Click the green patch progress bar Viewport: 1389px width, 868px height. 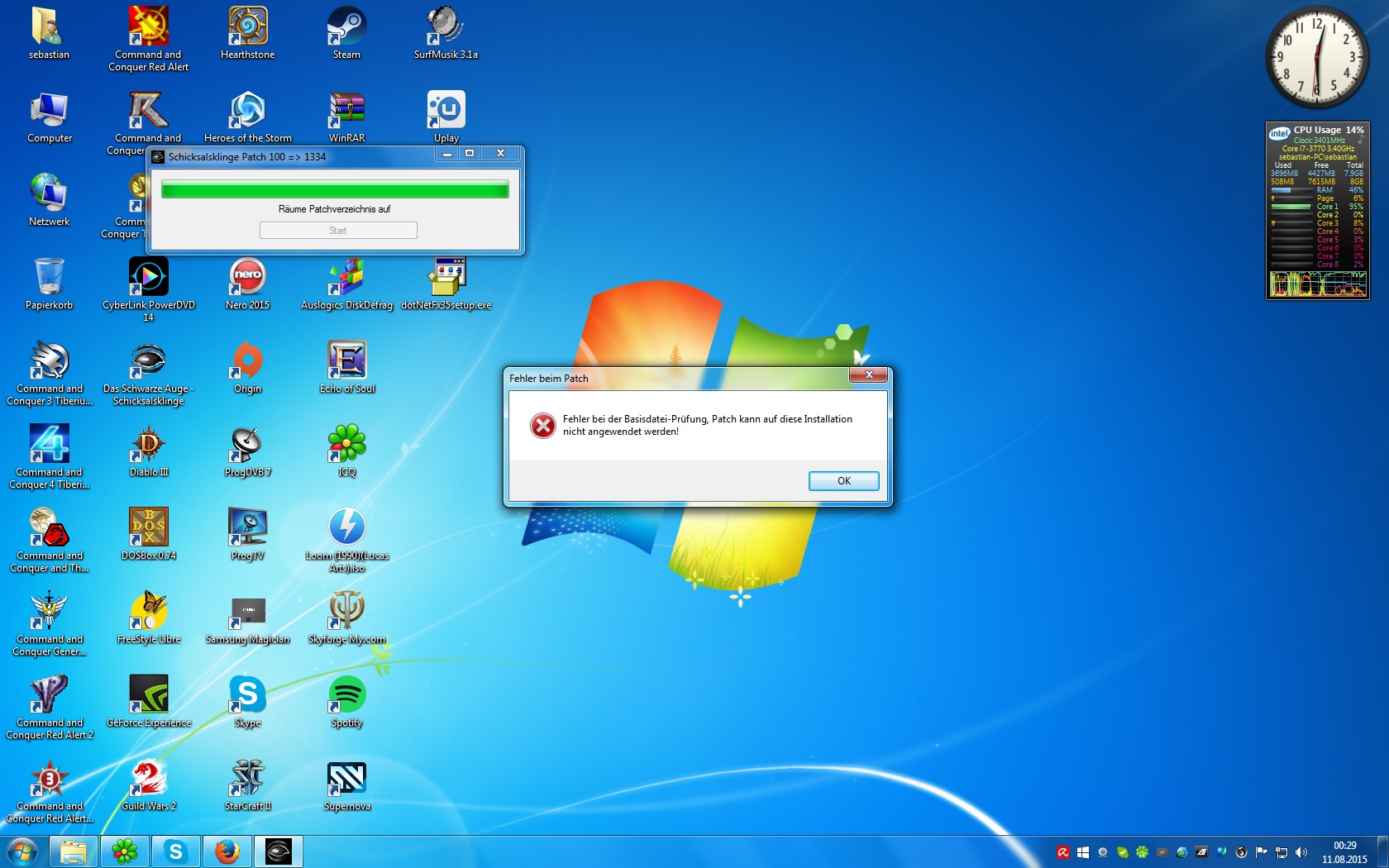[x=335, y=190]
